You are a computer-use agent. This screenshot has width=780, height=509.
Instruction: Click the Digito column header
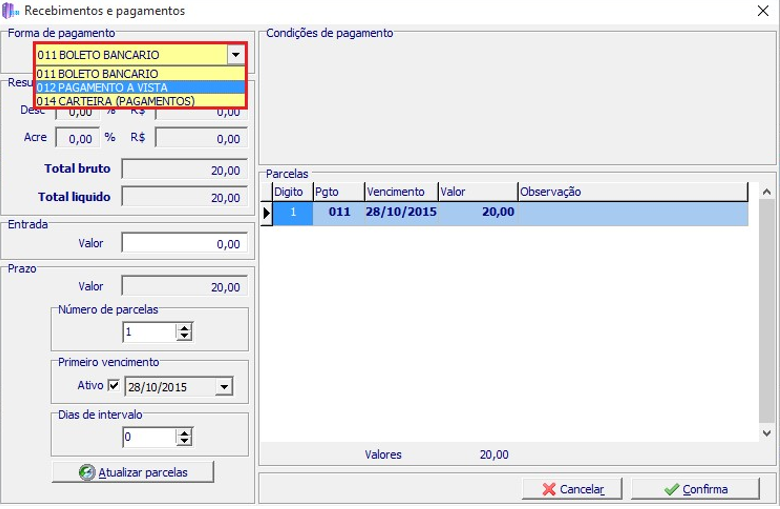[x=292, y=192]
